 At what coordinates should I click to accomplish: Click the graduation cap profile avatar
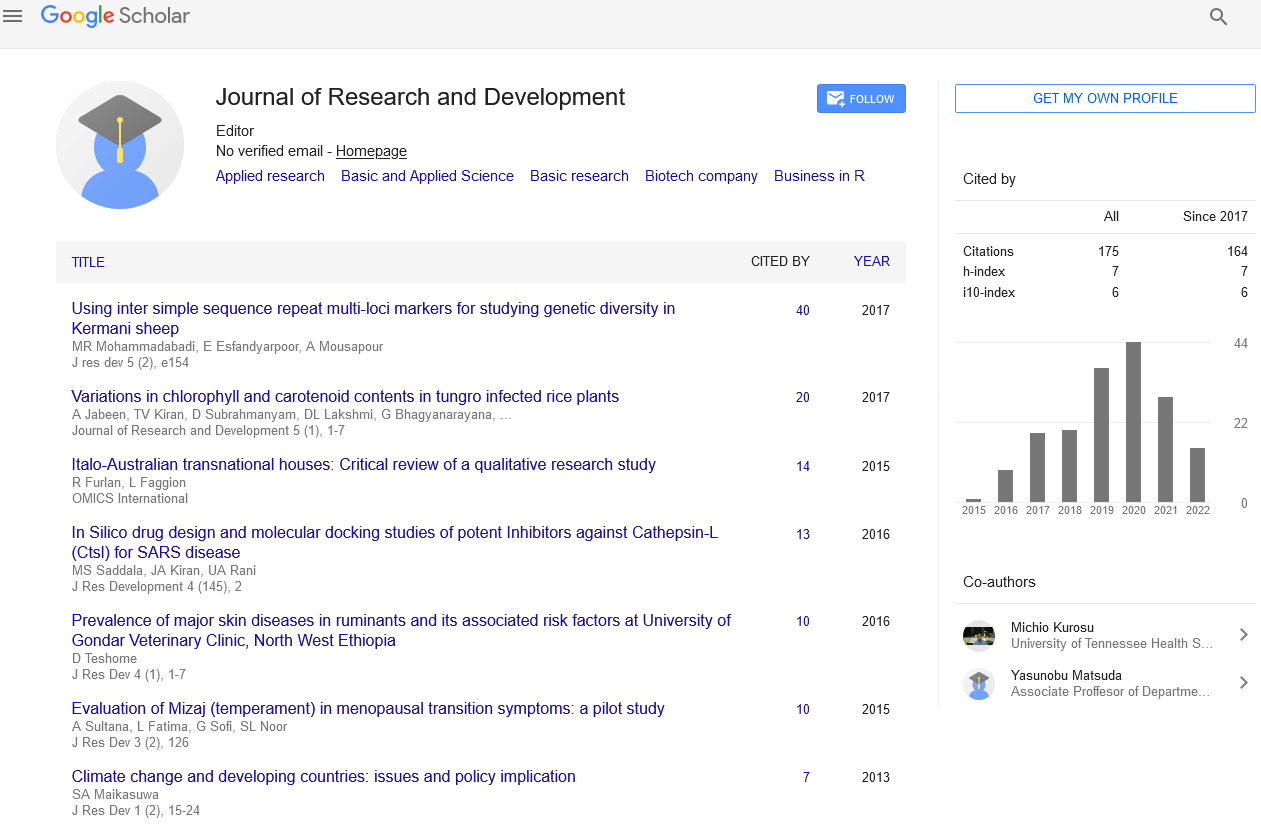click(120, 145)
